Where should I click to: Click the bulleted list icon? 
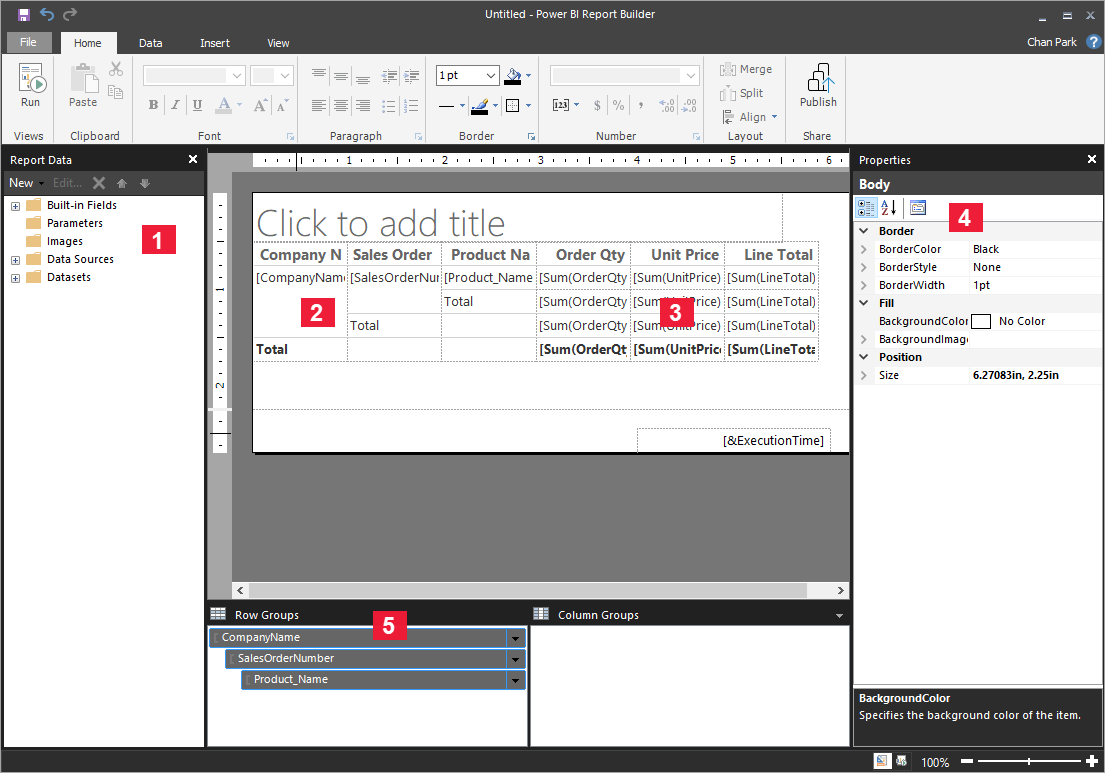(388, 106)
